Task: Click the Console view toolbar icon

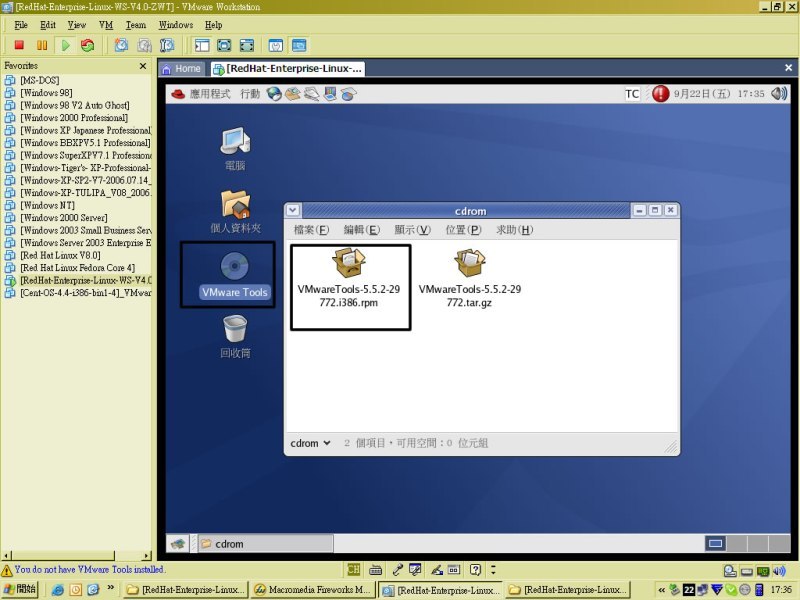Action: click(x=299, y=45)
